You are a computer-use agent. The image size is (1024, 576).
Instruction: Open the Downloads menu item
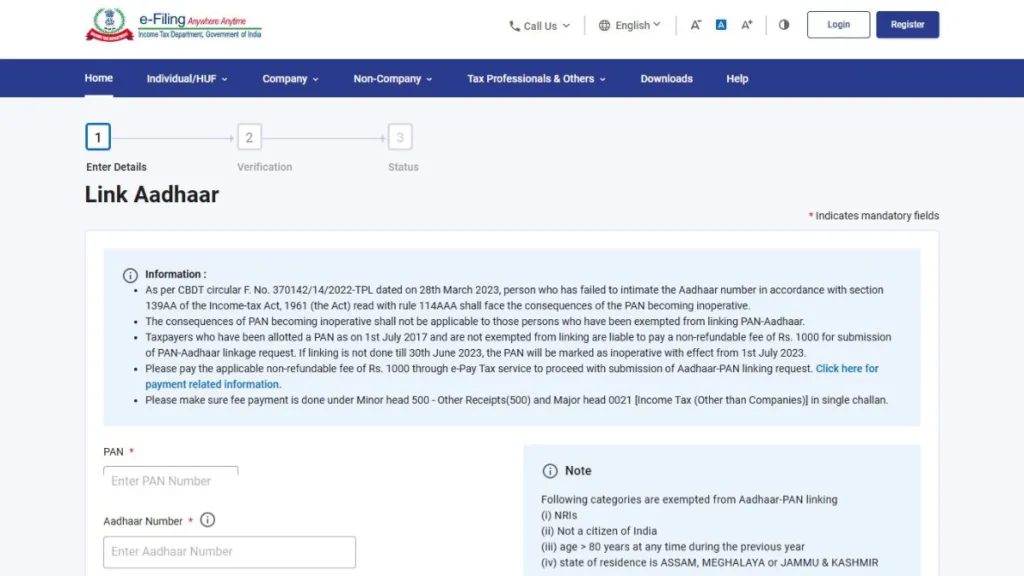666,78
